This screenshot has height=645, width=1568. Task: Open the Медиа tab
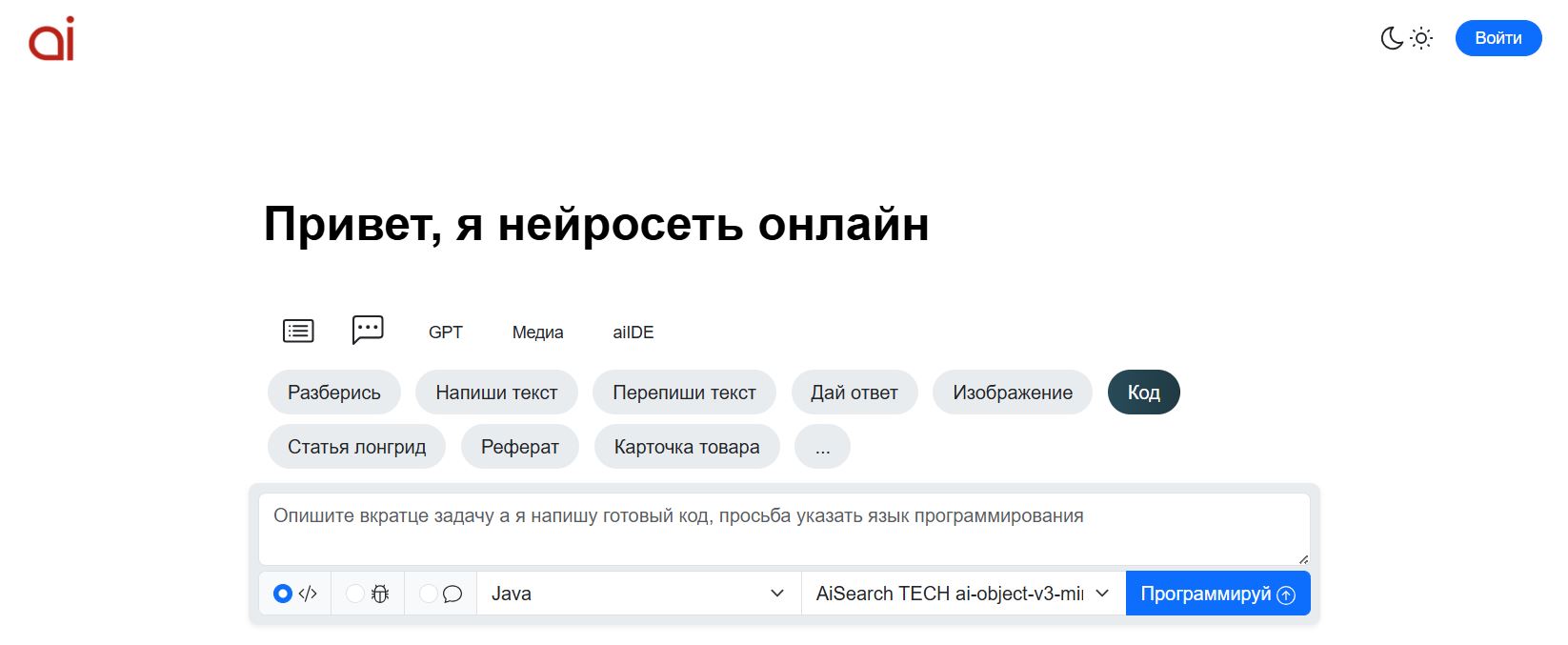click(x=538, y=333)
